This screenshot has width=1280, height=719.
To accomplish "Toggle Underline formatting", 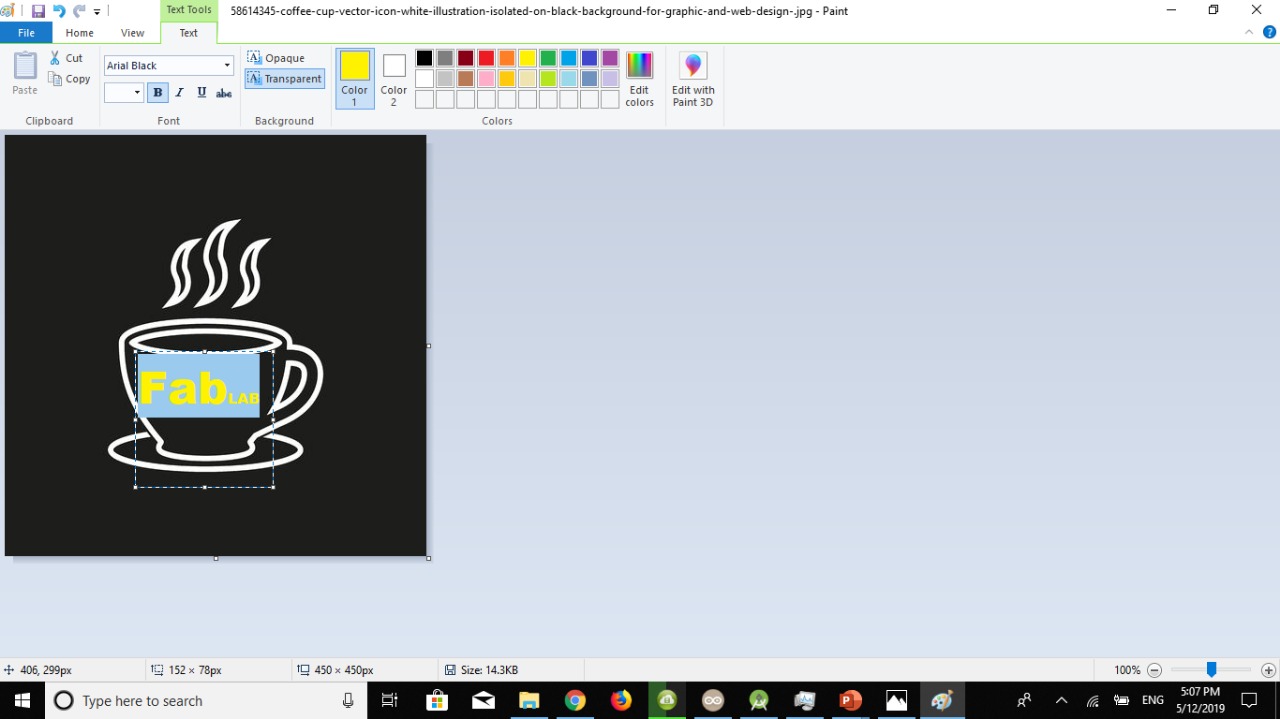I will pos(202,93).
